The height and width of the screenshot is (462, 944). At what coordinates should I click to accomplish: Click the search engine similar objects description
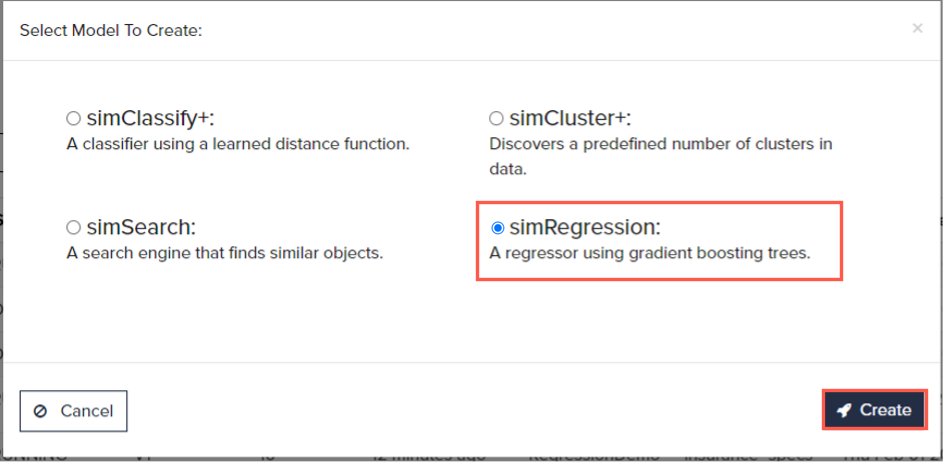coord(224,253)
